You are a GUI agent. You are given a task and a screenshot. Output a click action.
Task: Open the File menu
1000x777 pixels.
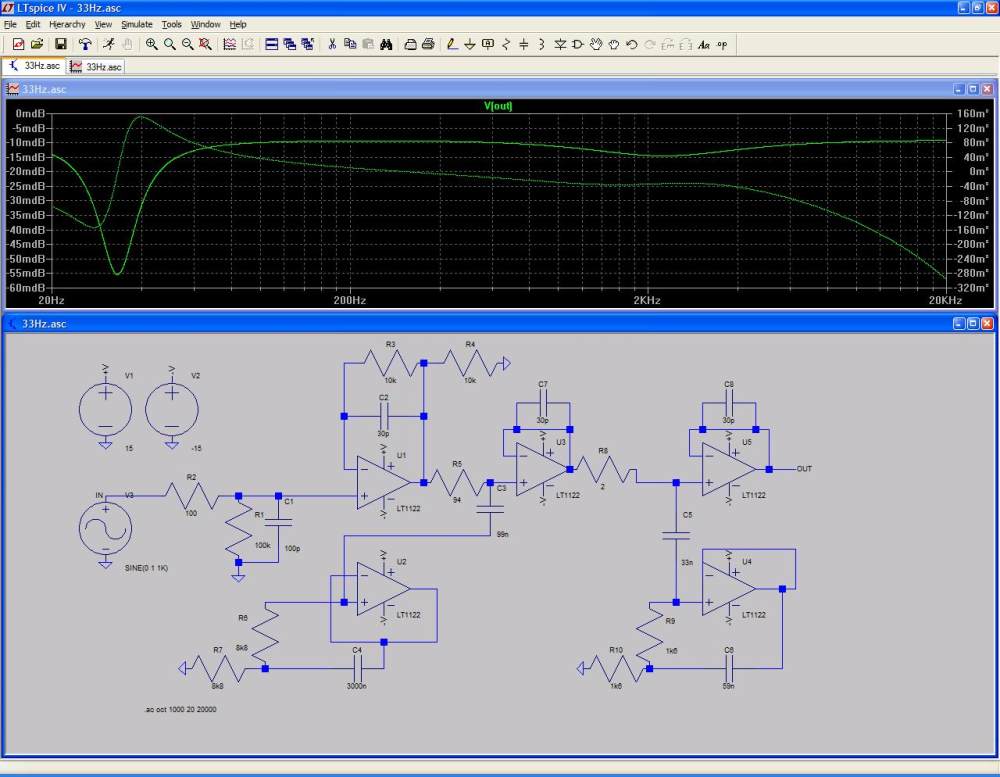tap(10, 24)
